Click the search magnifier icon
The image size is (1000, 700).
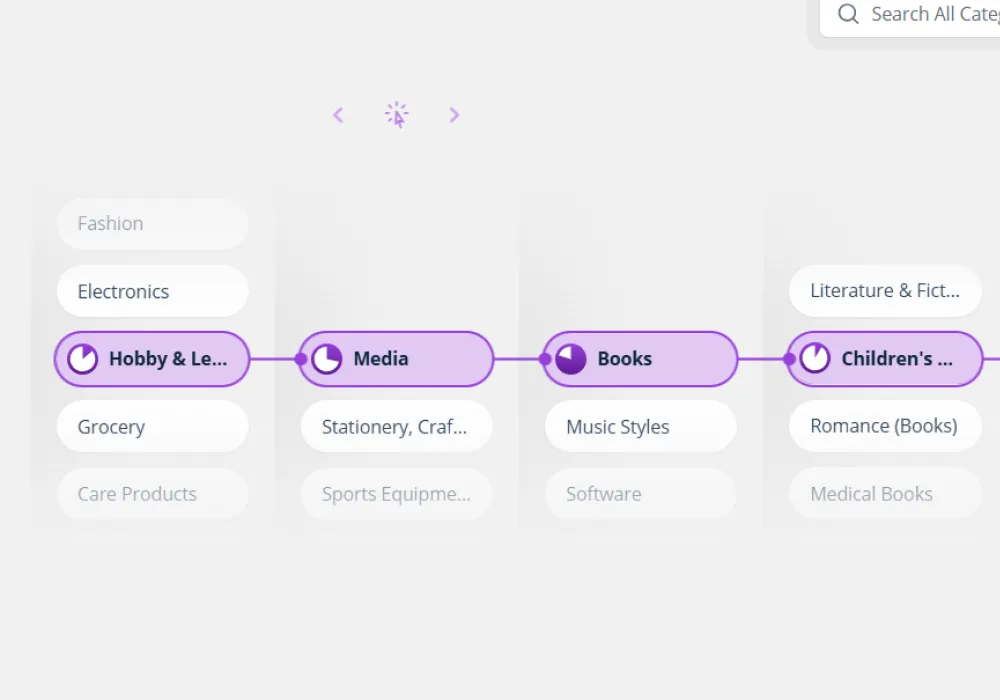(848, 14)
